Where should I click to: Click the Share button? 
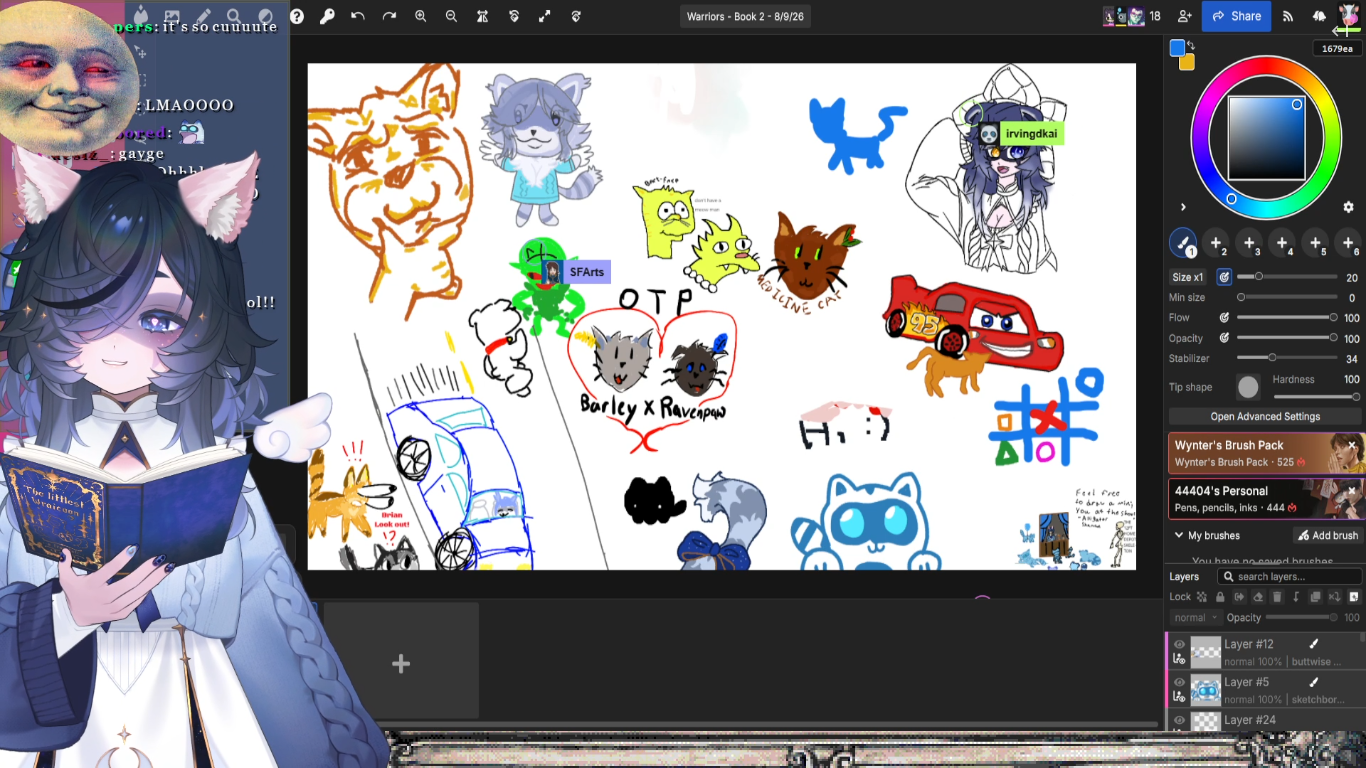point(1236,16)
